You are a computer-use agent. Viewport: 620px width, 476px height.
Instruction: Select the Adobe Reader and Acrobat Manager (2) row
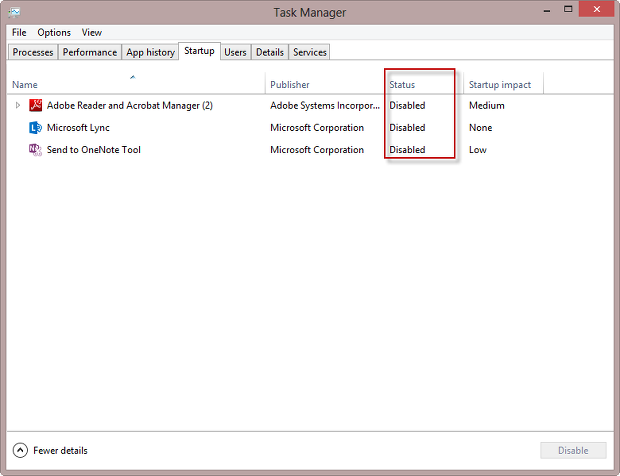point(310,105)
